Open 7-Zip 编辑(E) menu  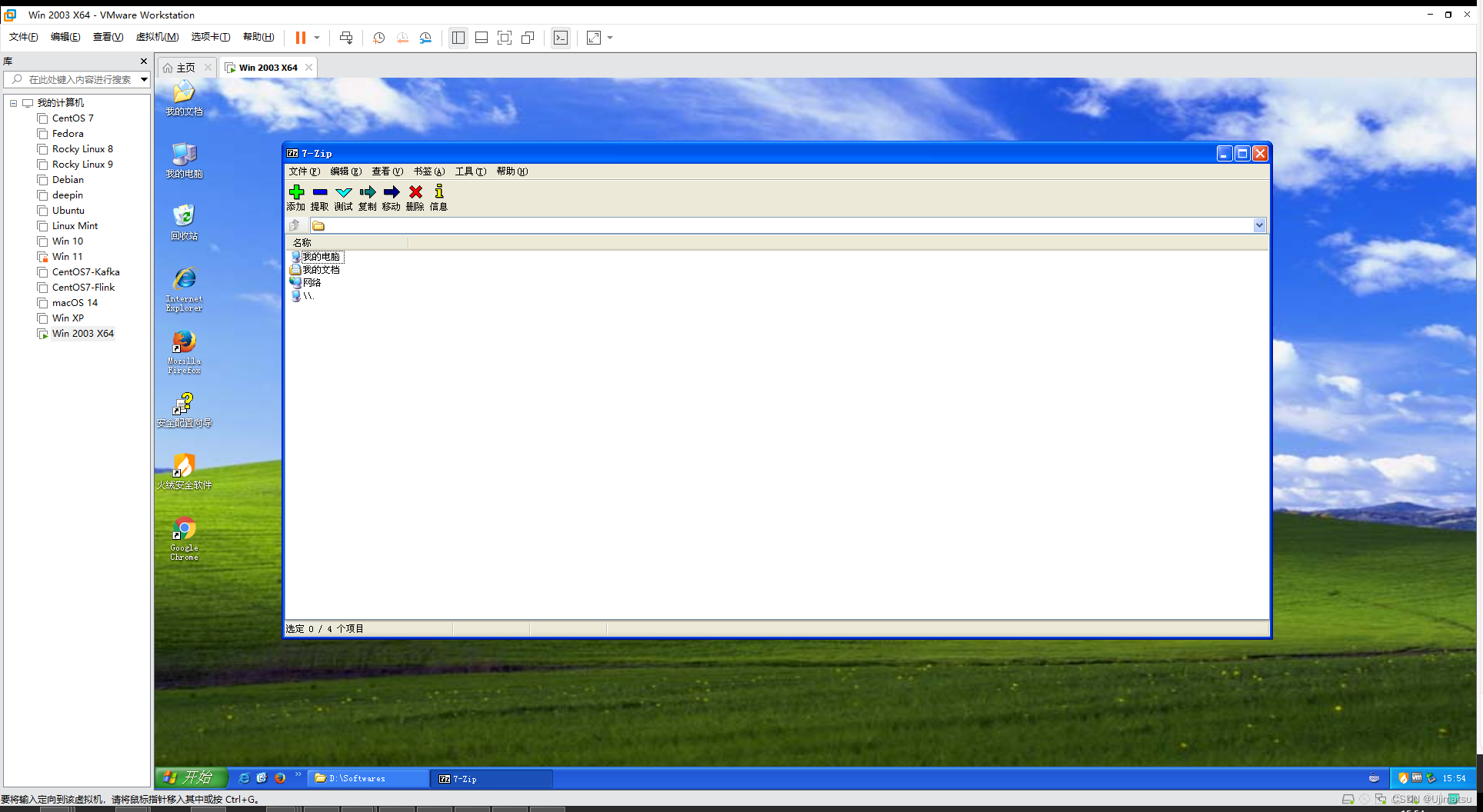345,171
